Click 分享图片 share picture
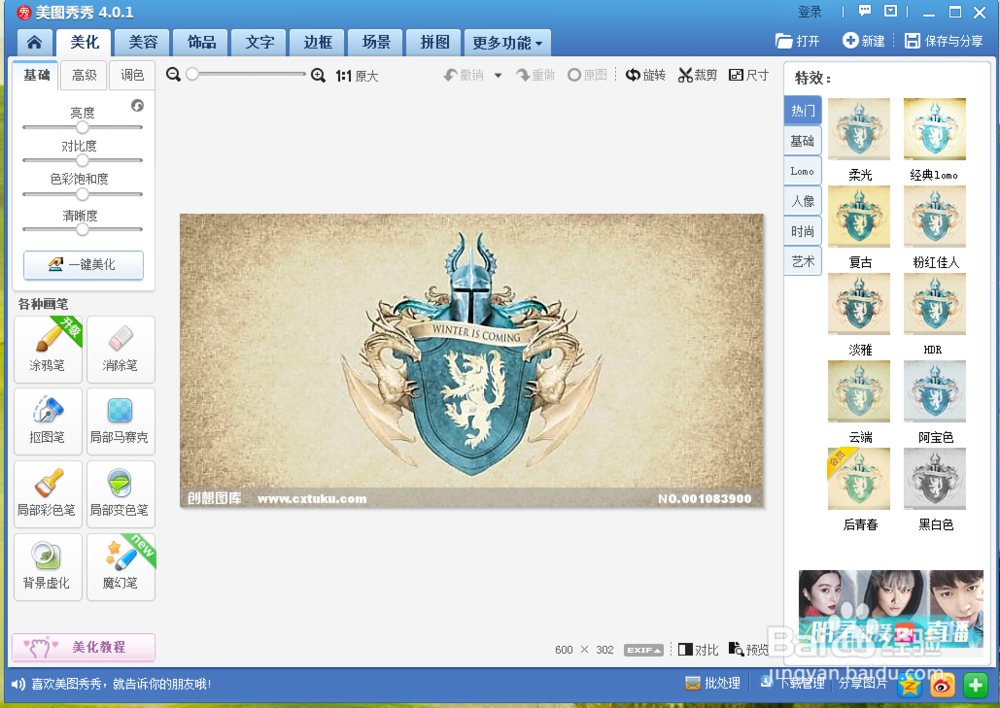Image resolution: width=1000 pixels, height=708 pixels. [862, 684]
